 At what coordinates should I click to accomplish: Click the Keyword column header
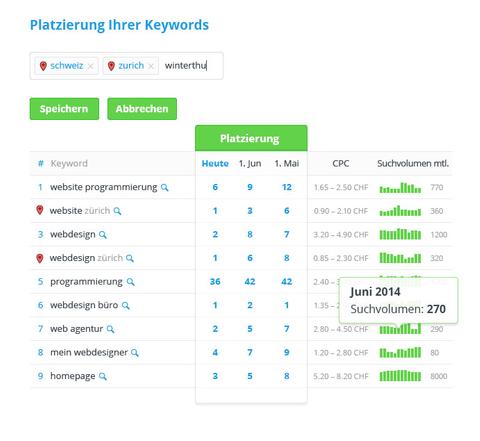click(69, 163)
